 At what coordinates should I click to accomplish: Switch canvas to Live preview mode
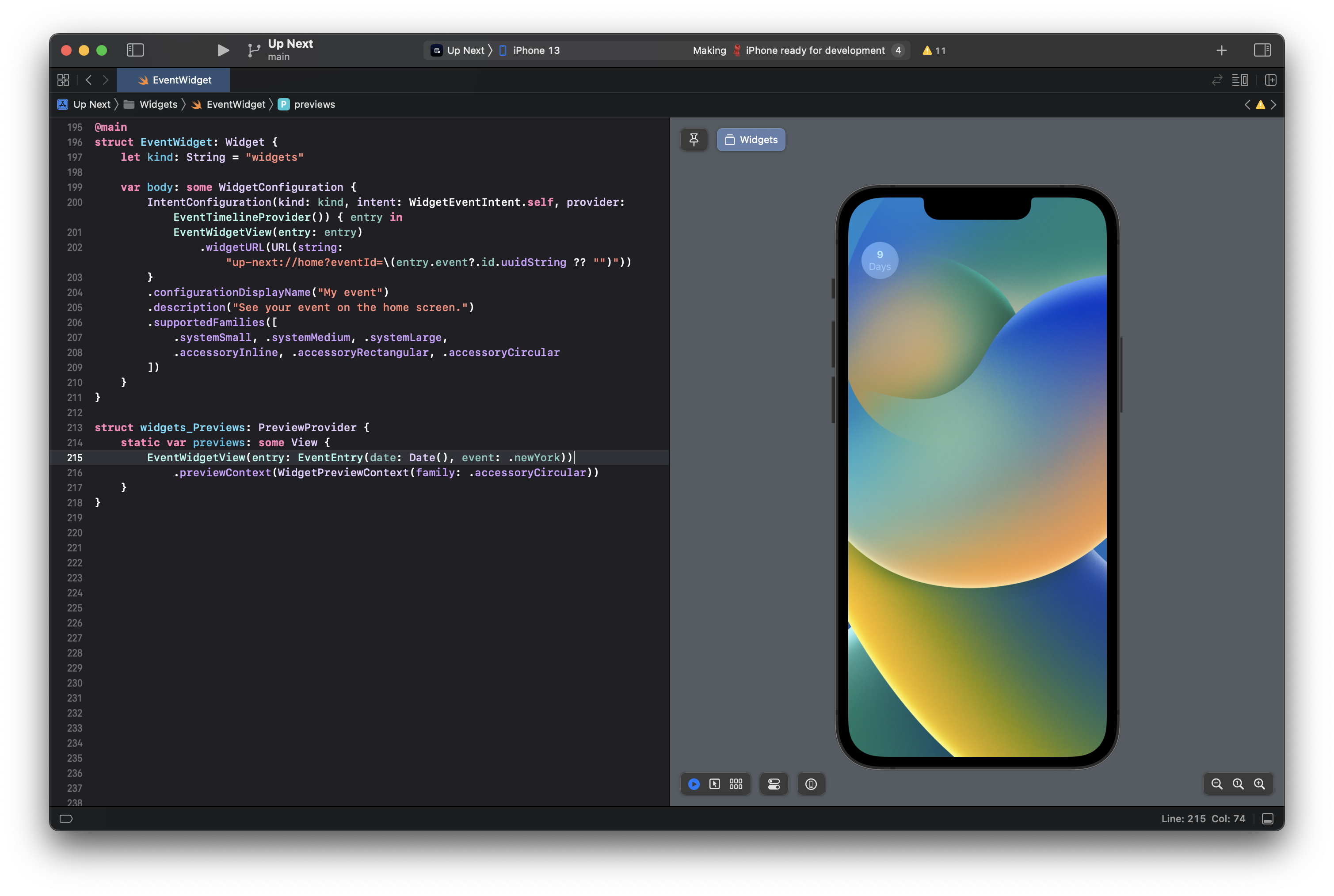pyautogui.click(x=693, y=784)
